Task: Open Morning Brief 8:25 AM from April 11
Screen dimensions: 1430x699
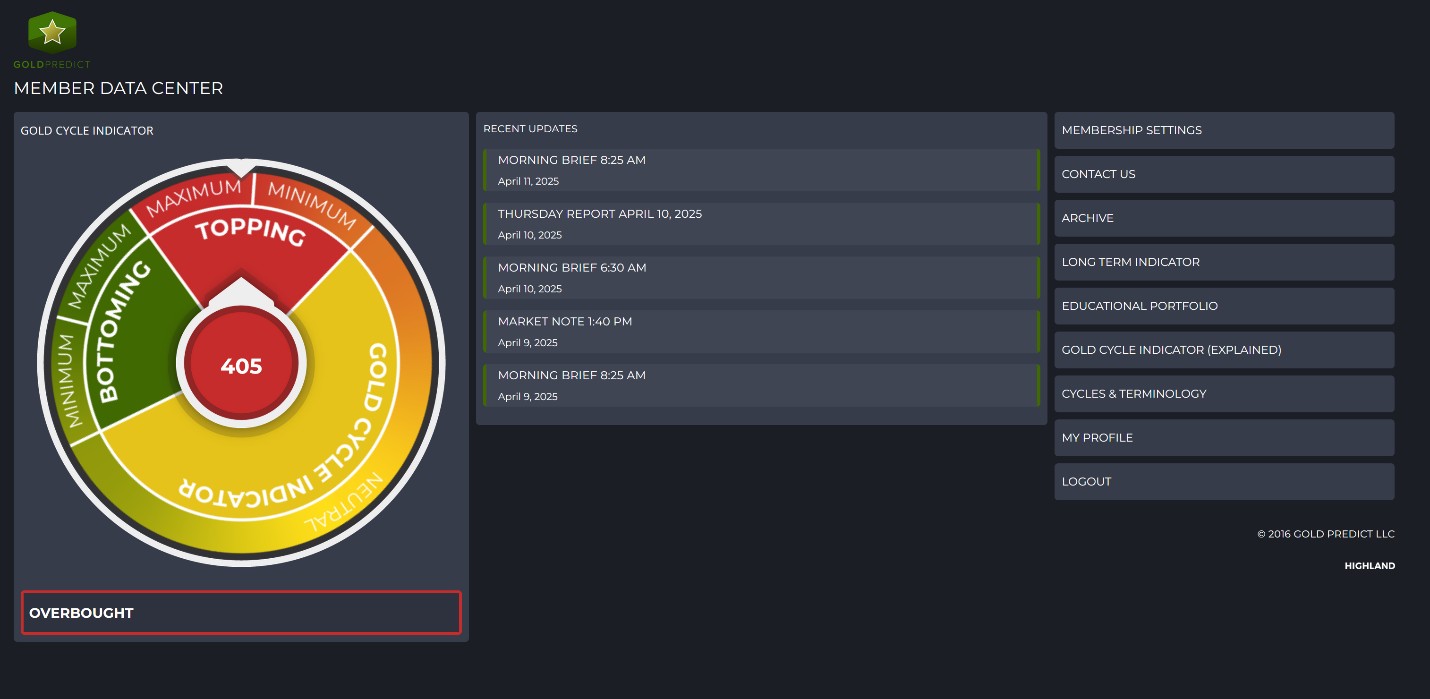Action: (x=760, y=170)
